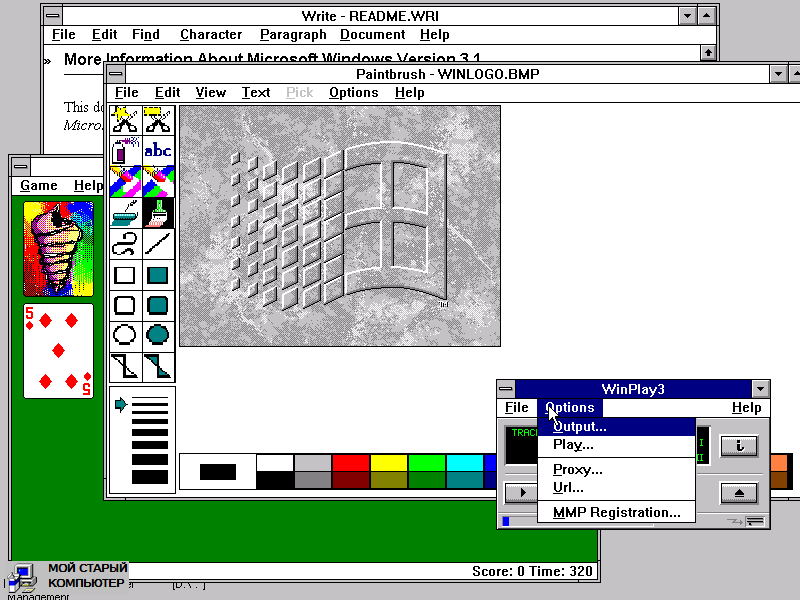
Task: Choose the abc Text tool
Action: [158, 151]
